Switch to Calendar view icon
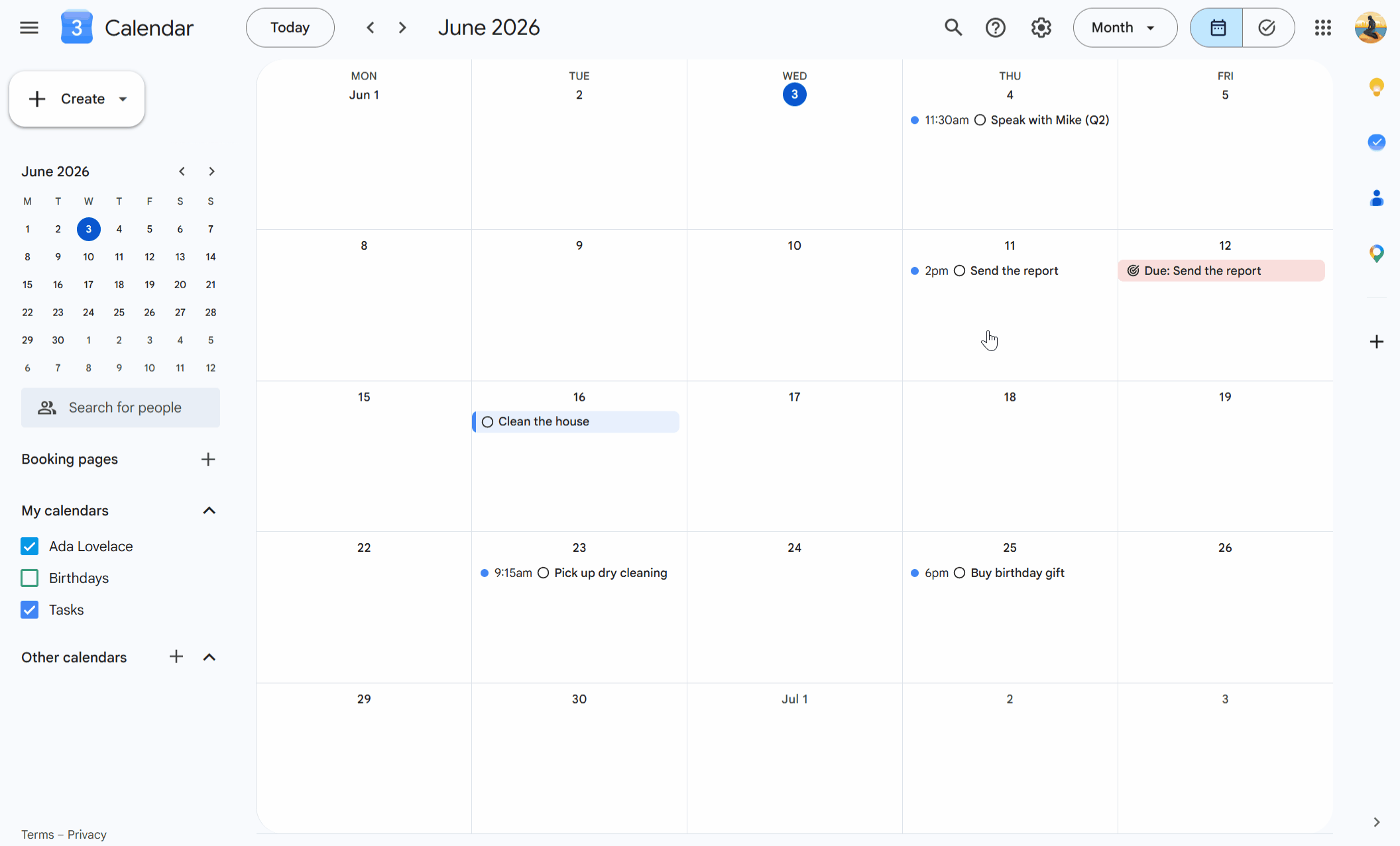Screen dimensions: 1400x846 pyautogui.click(x=1217, y=28)
